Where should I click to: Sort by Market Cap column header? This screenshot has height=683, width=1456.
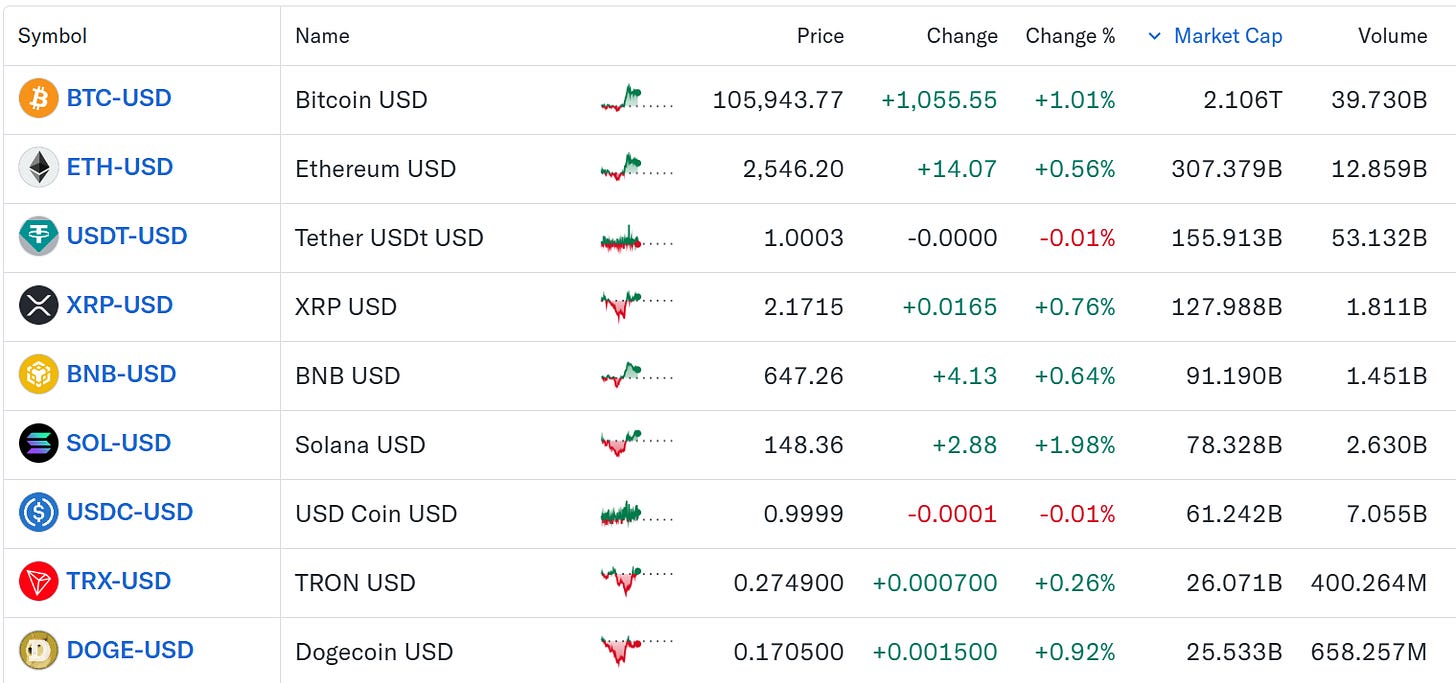pos(1228,36)
